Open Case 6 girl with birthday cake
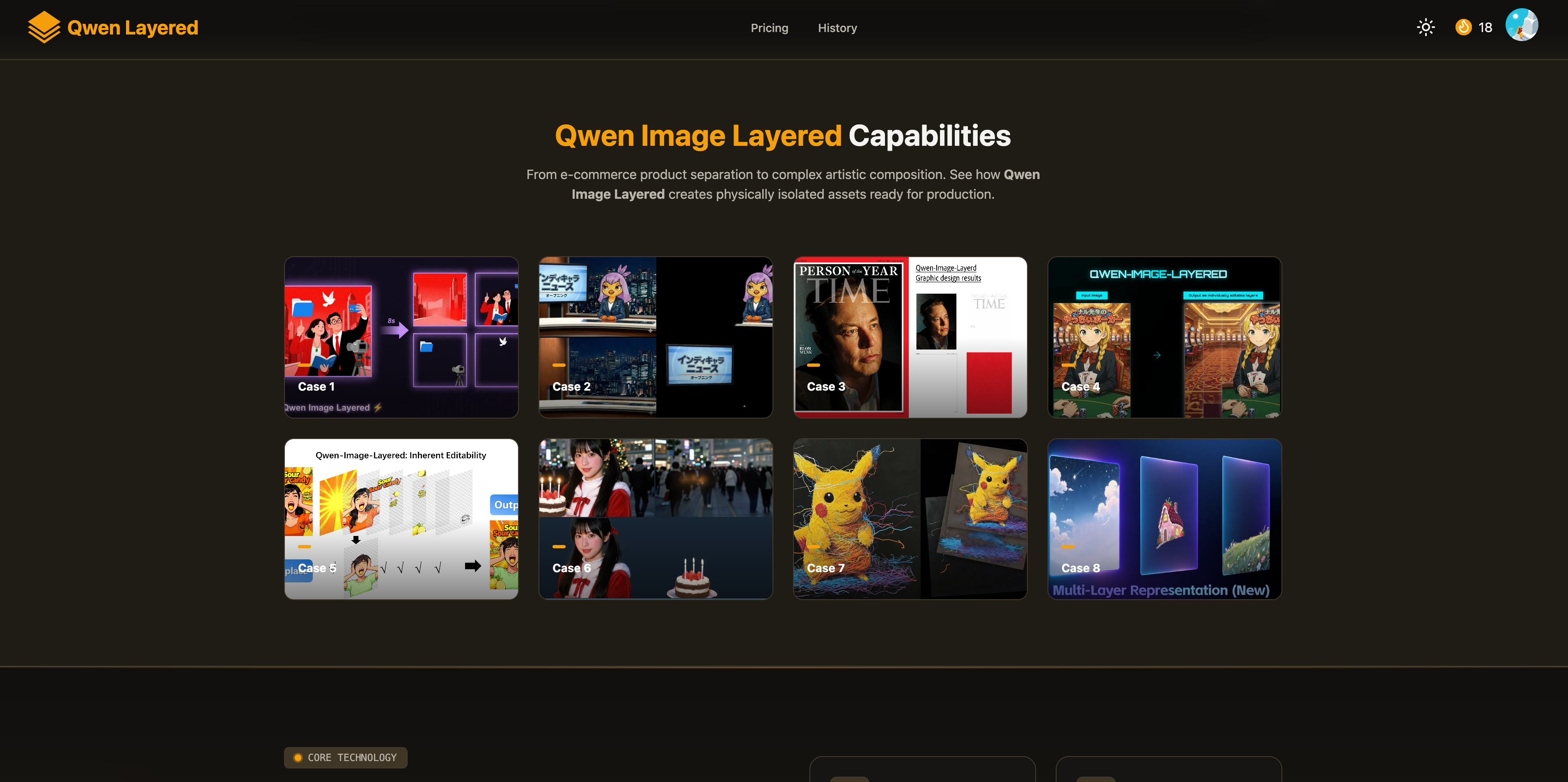The width and height of the screenshot is (1568, 782). pos(656,519)
